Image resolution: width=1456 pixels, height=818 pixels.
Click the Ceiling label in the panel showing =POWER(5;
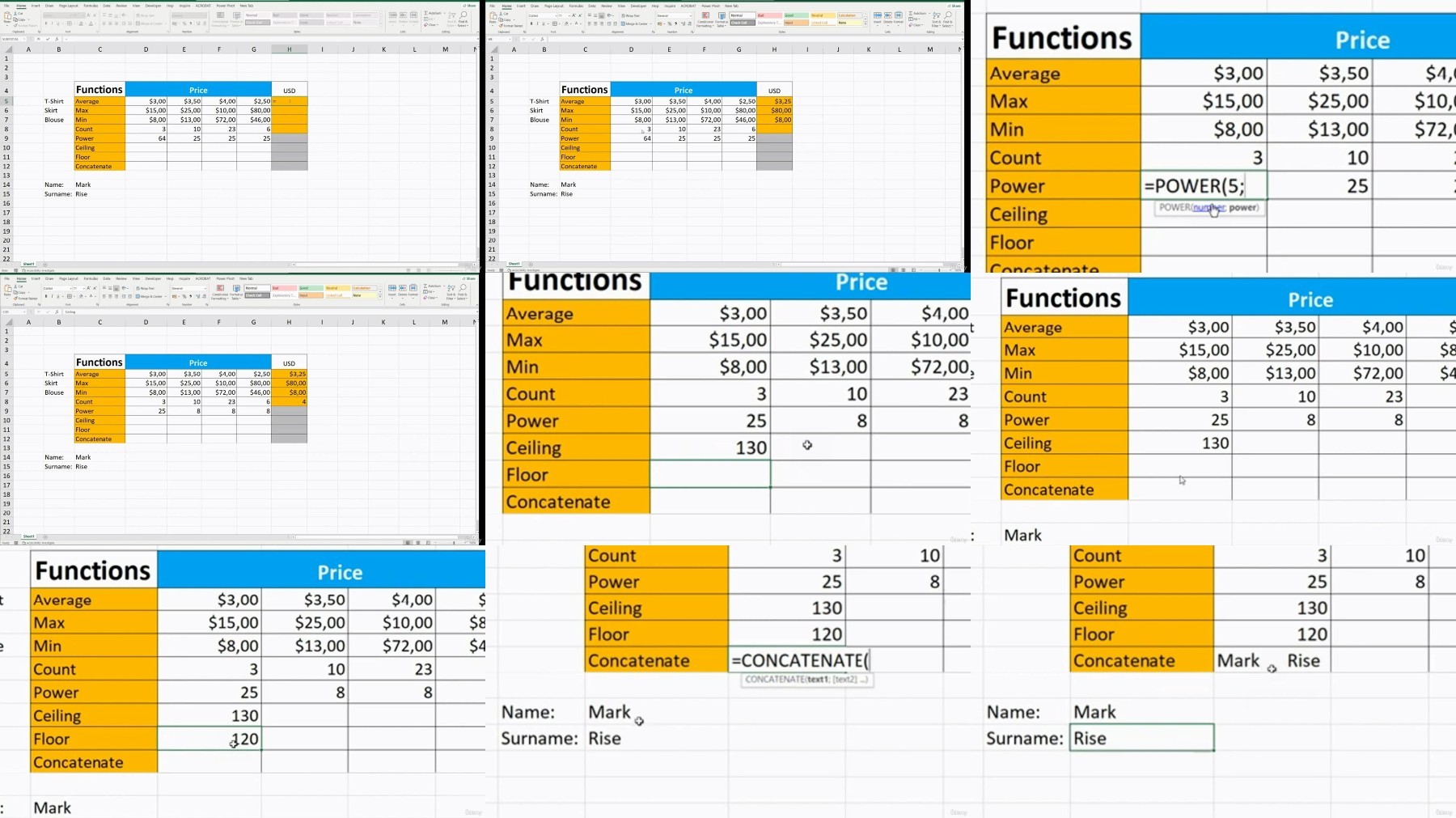[x=1064, y=214]
